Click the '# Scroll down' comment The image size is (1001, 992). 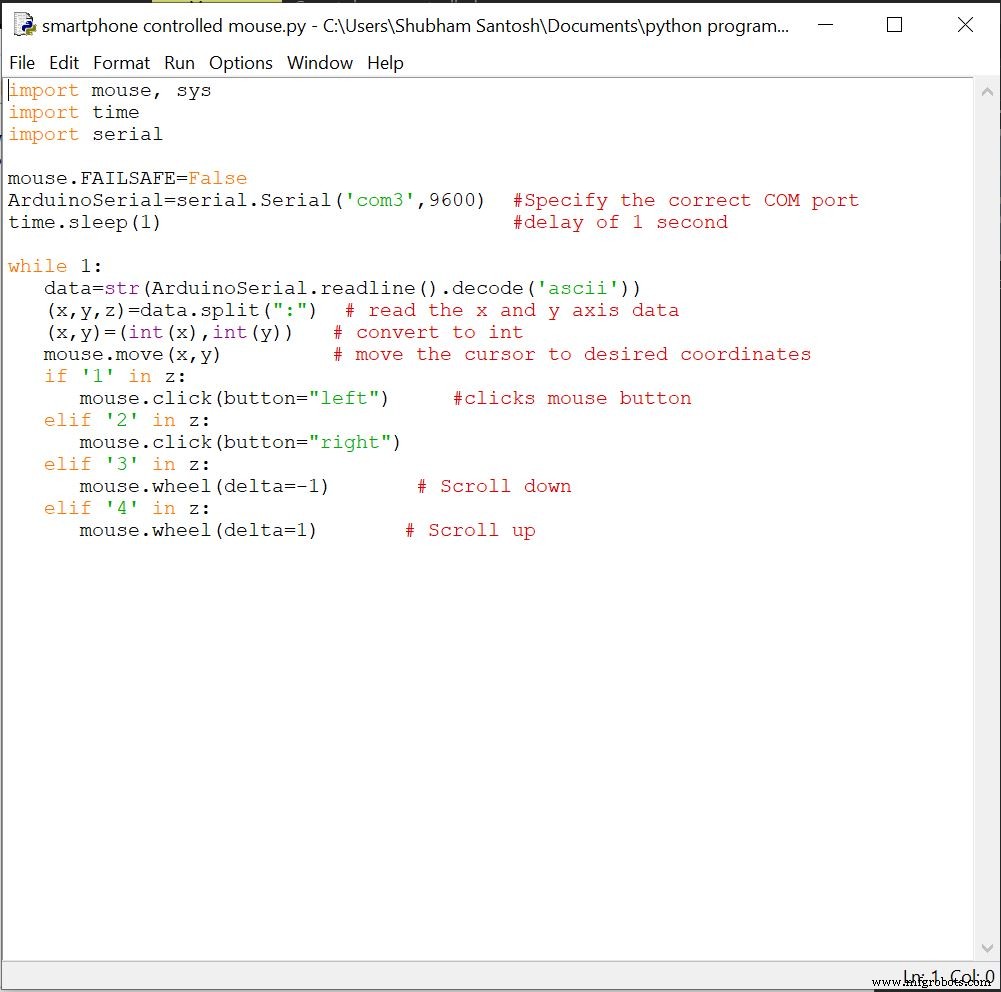click(494, 486)
